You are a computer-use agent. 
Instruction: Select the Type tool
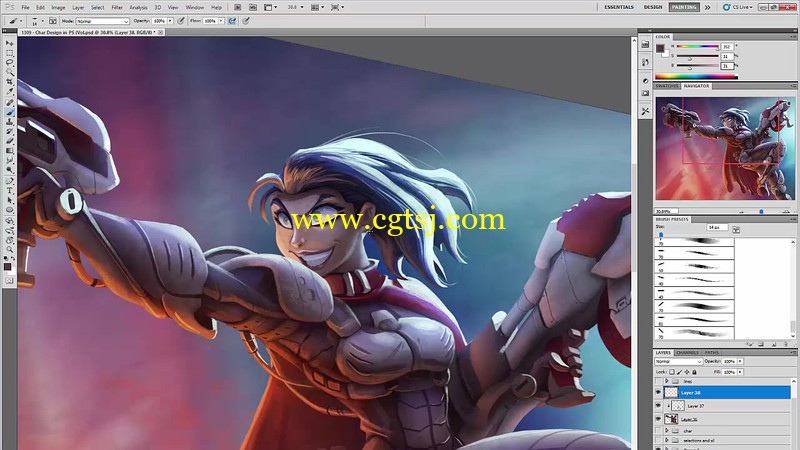[9, 191]
